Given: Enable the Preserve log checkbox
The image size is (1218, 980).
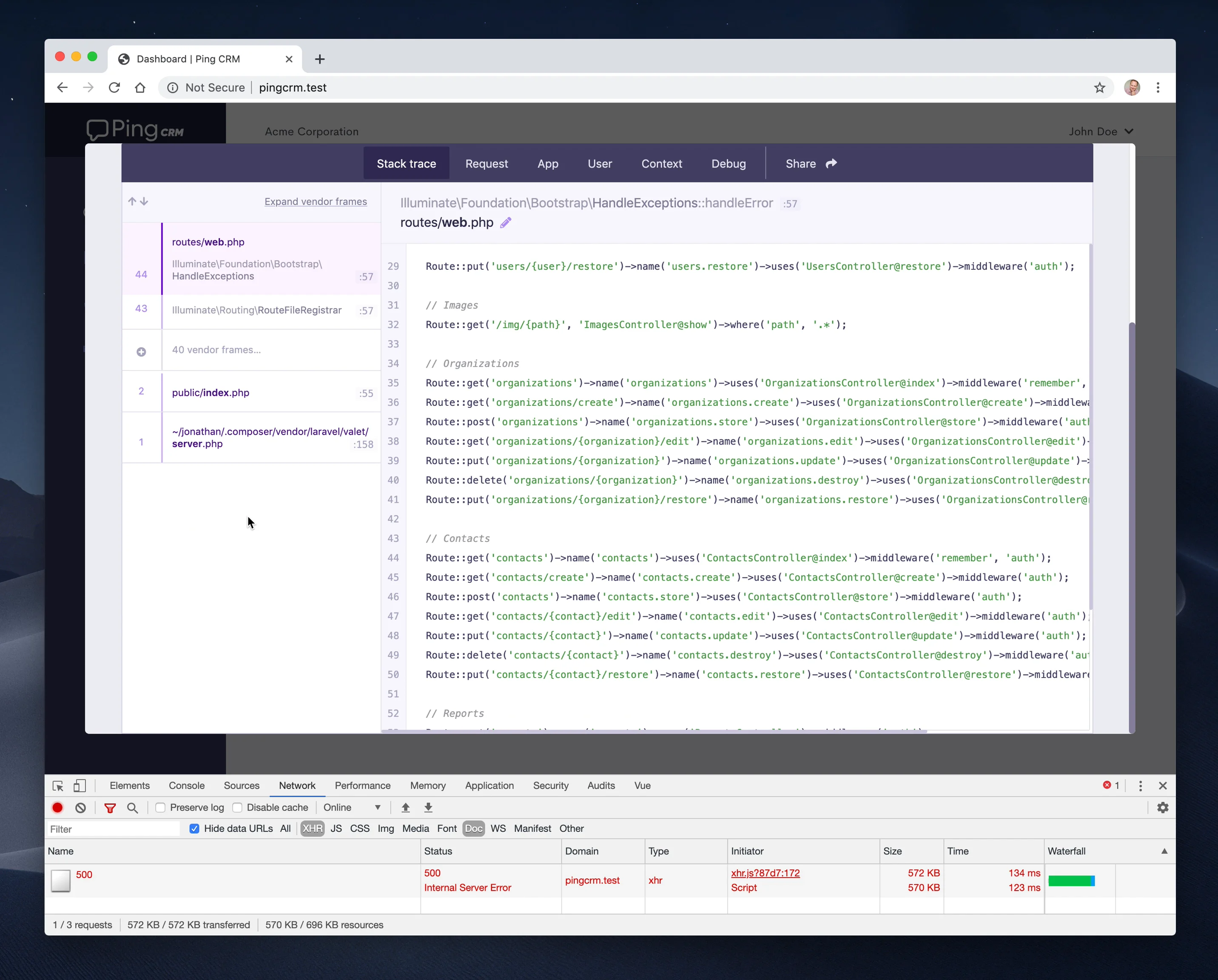Looking at the screenshot, I should tap(160, 808).
